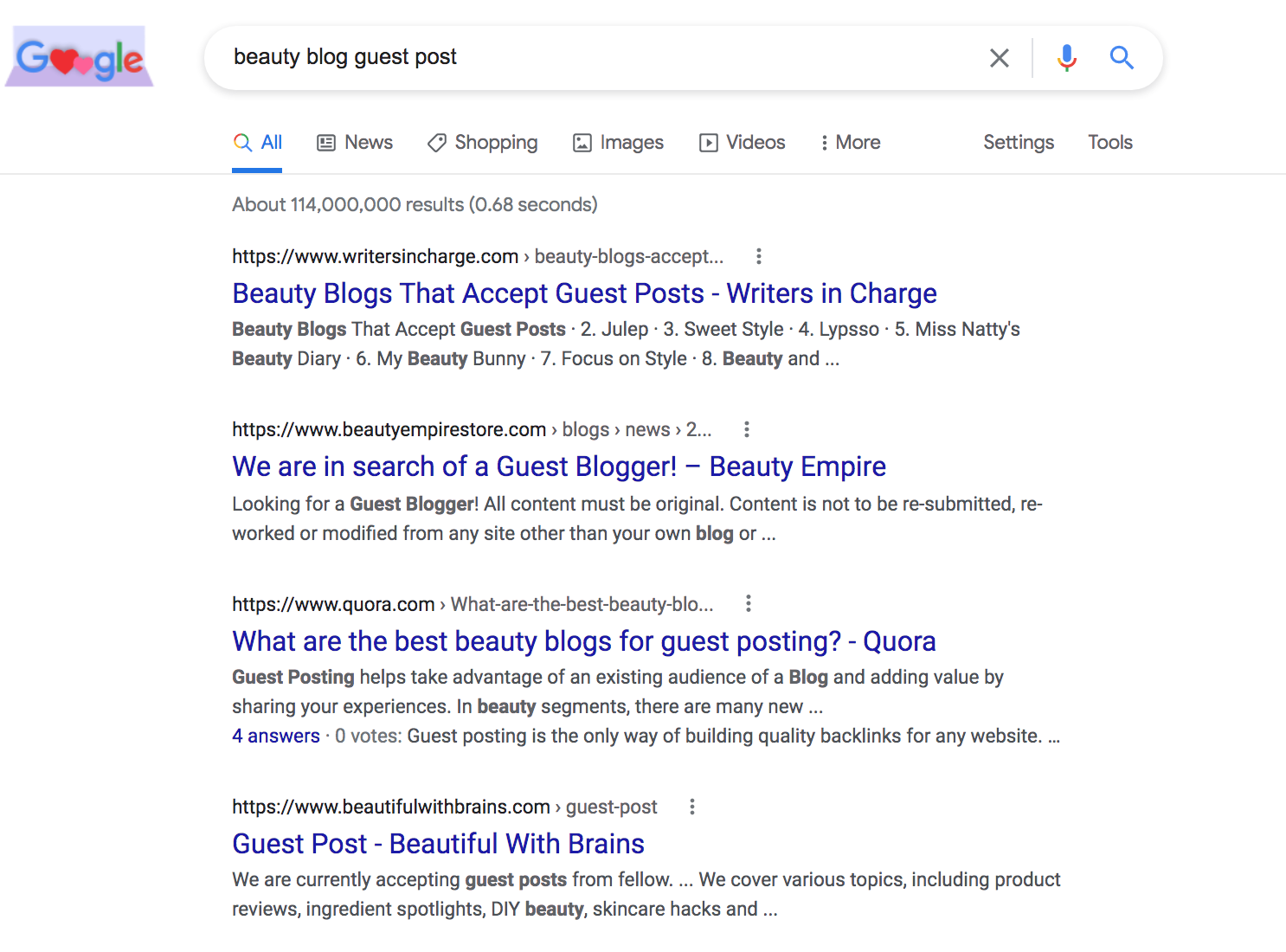This screenshot has width=1286, height=952.
Task: Open the Quora best beauty blogs result
Action: coord(584,641)
